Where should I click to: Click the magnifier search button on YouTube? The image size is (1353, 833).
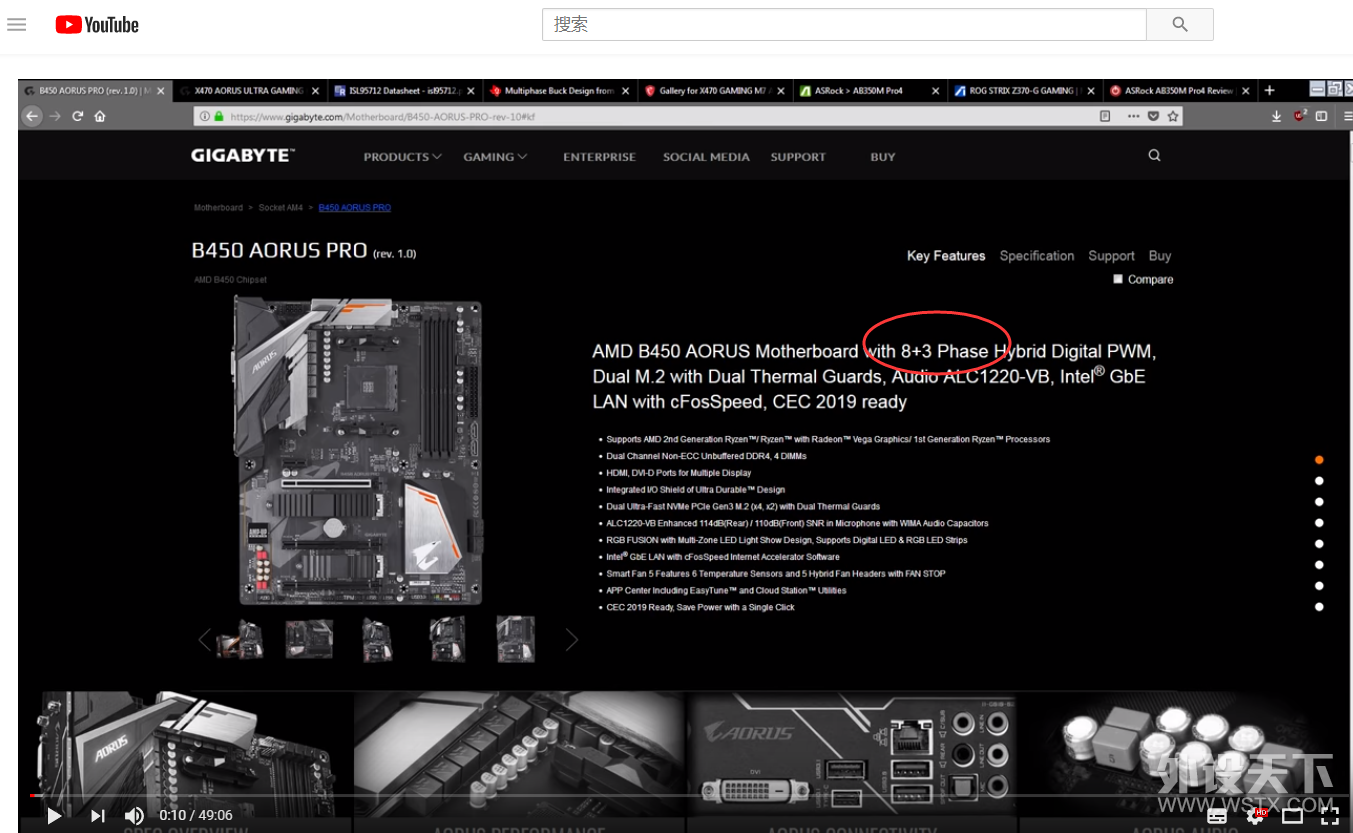coord(1180,24)
